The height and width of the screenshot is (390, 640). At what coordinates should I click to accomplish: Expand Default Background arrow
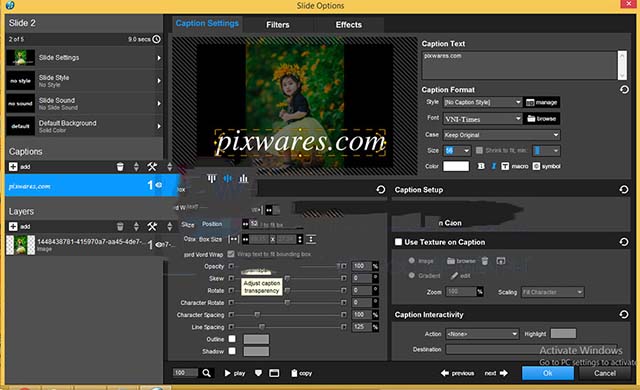pyautogui.click(x=159, y=126)
